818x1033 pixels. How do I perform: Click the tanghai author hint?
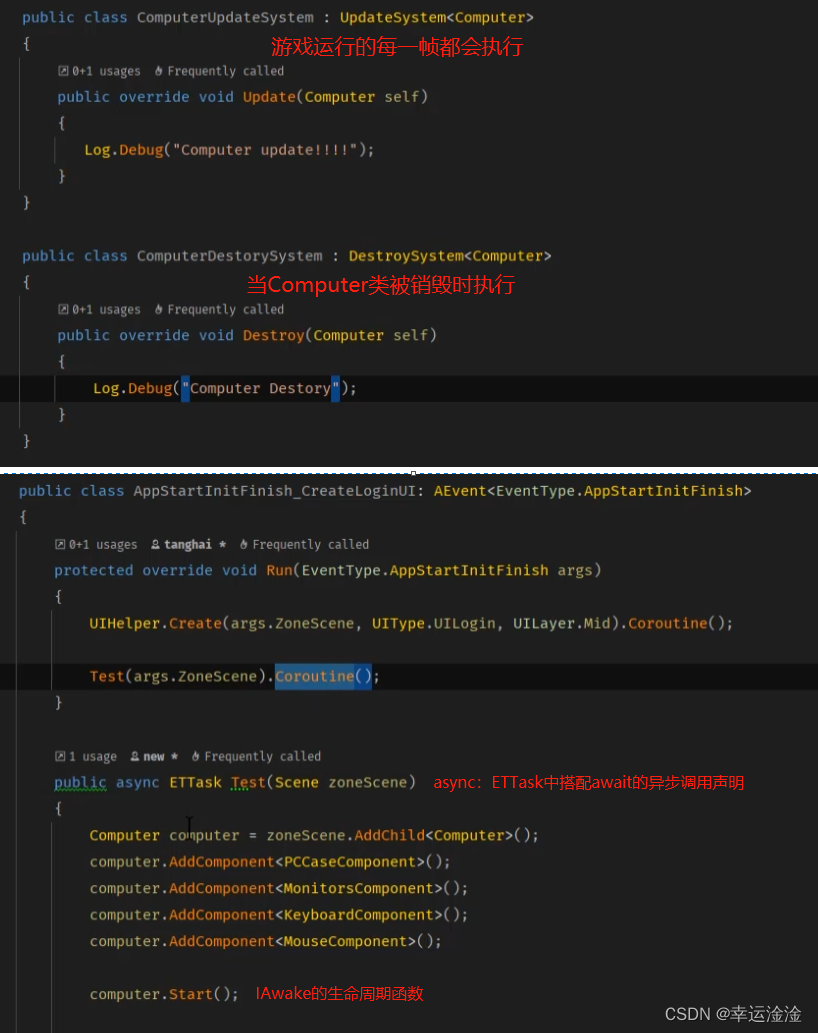coord(188,545)
